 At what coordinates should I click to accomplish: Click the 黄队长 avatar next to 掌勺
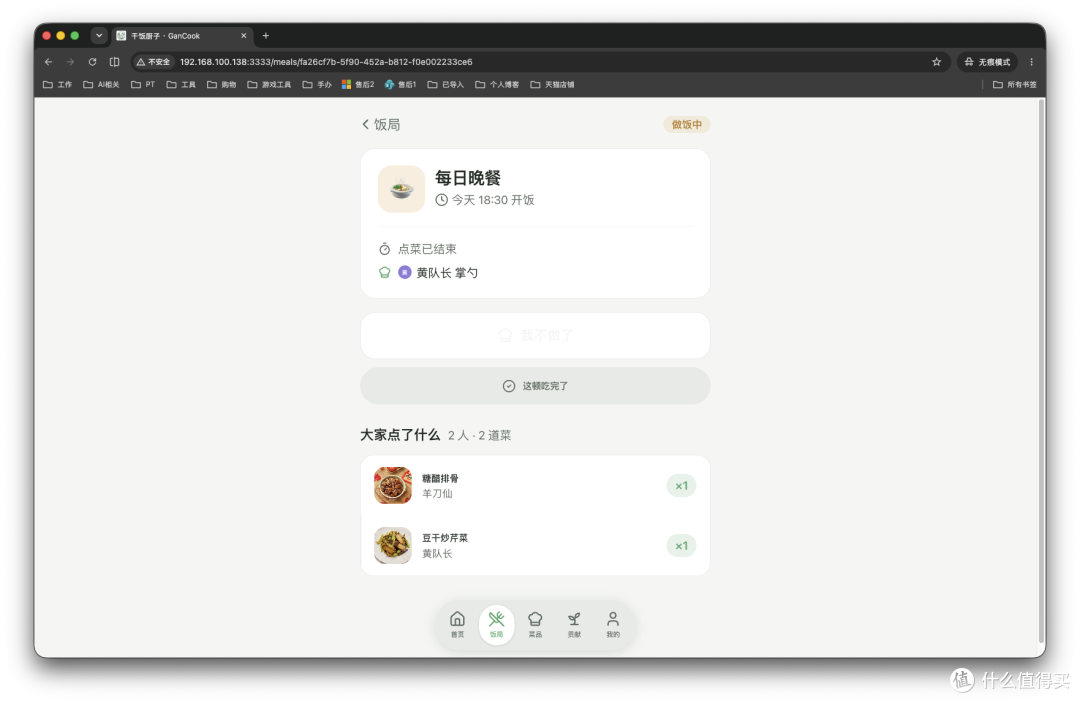pyautogui.click(x=405, y=273)
